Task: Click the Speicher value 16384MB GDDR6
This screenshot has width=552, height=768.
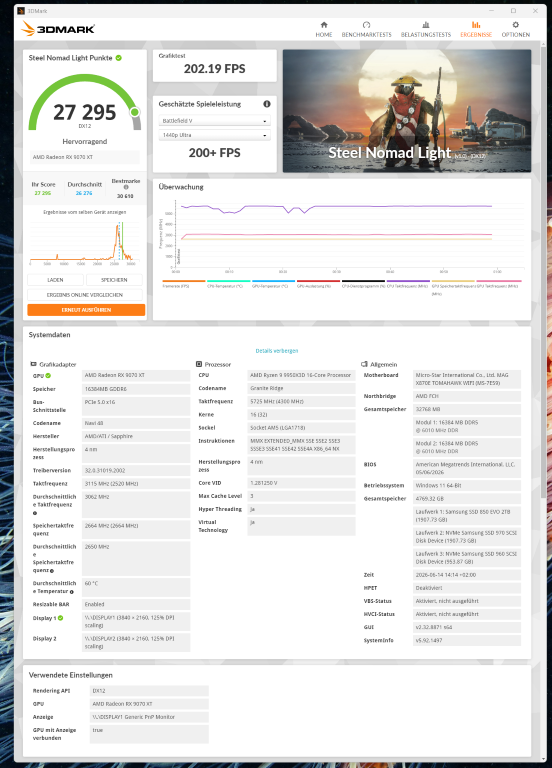Action: (136, 389)
